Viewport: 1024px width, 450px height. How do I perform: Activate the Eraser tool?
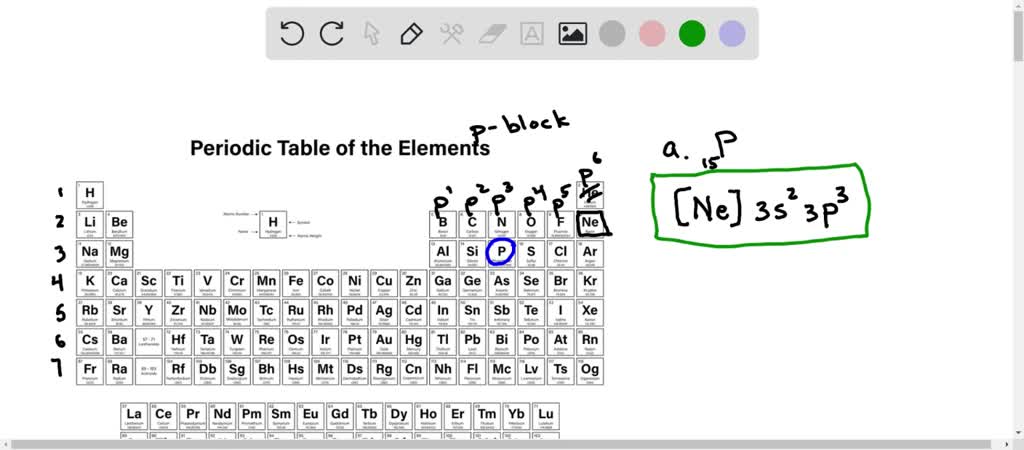pos(492,34)
